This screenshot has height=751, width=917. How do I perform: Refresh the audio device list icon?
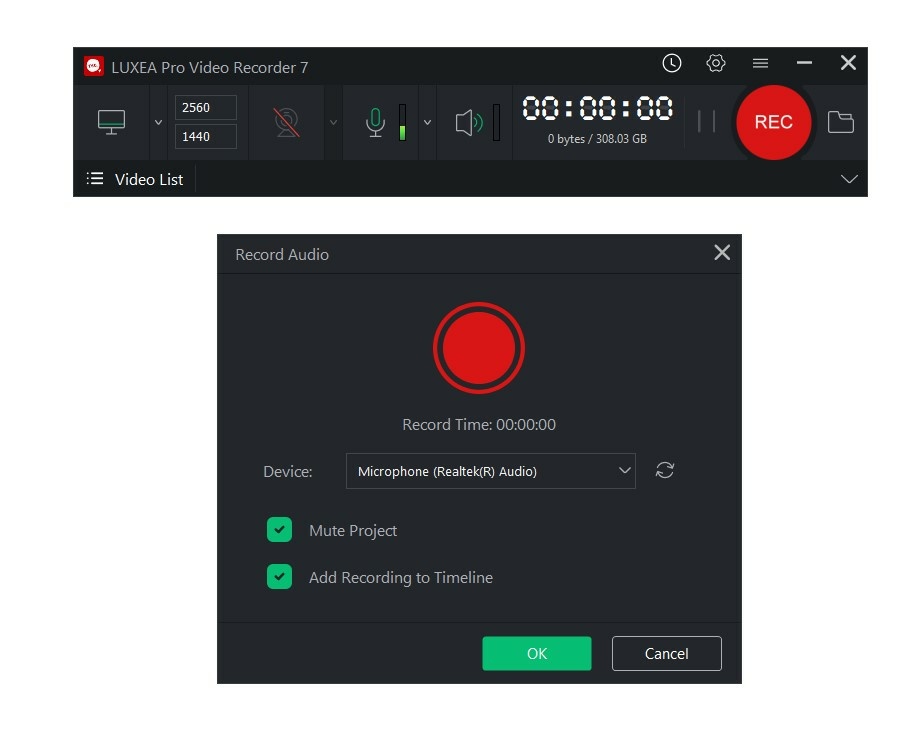(x=665, y=470)
